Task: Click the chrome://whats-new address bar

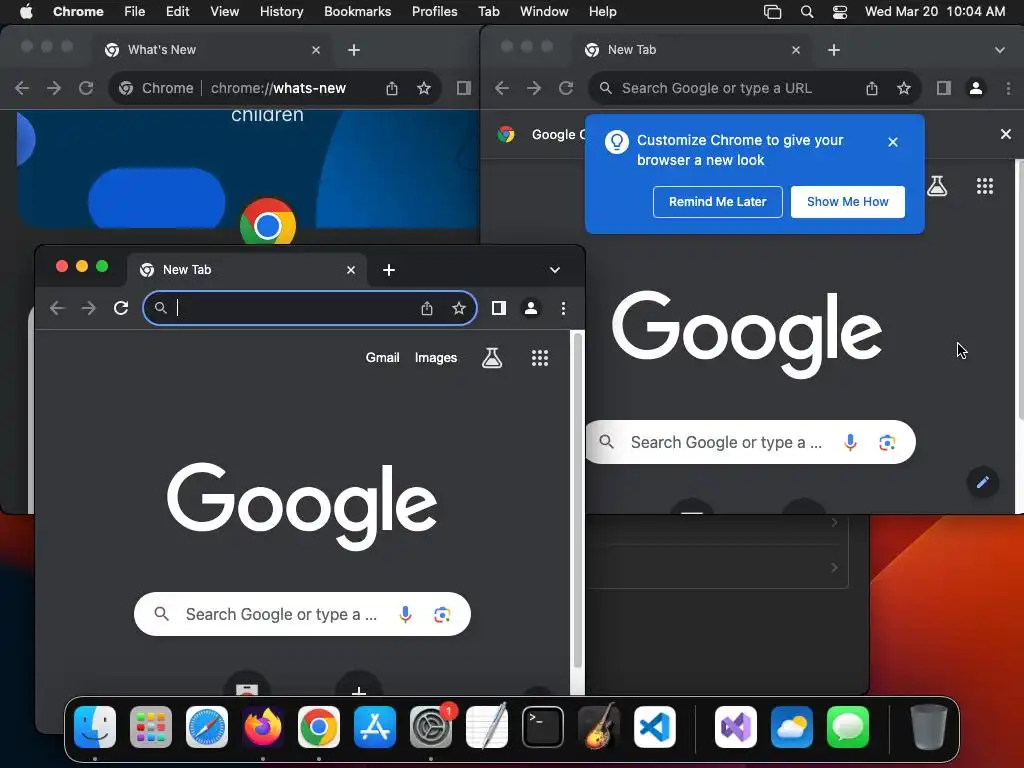Action: (275, 88)
